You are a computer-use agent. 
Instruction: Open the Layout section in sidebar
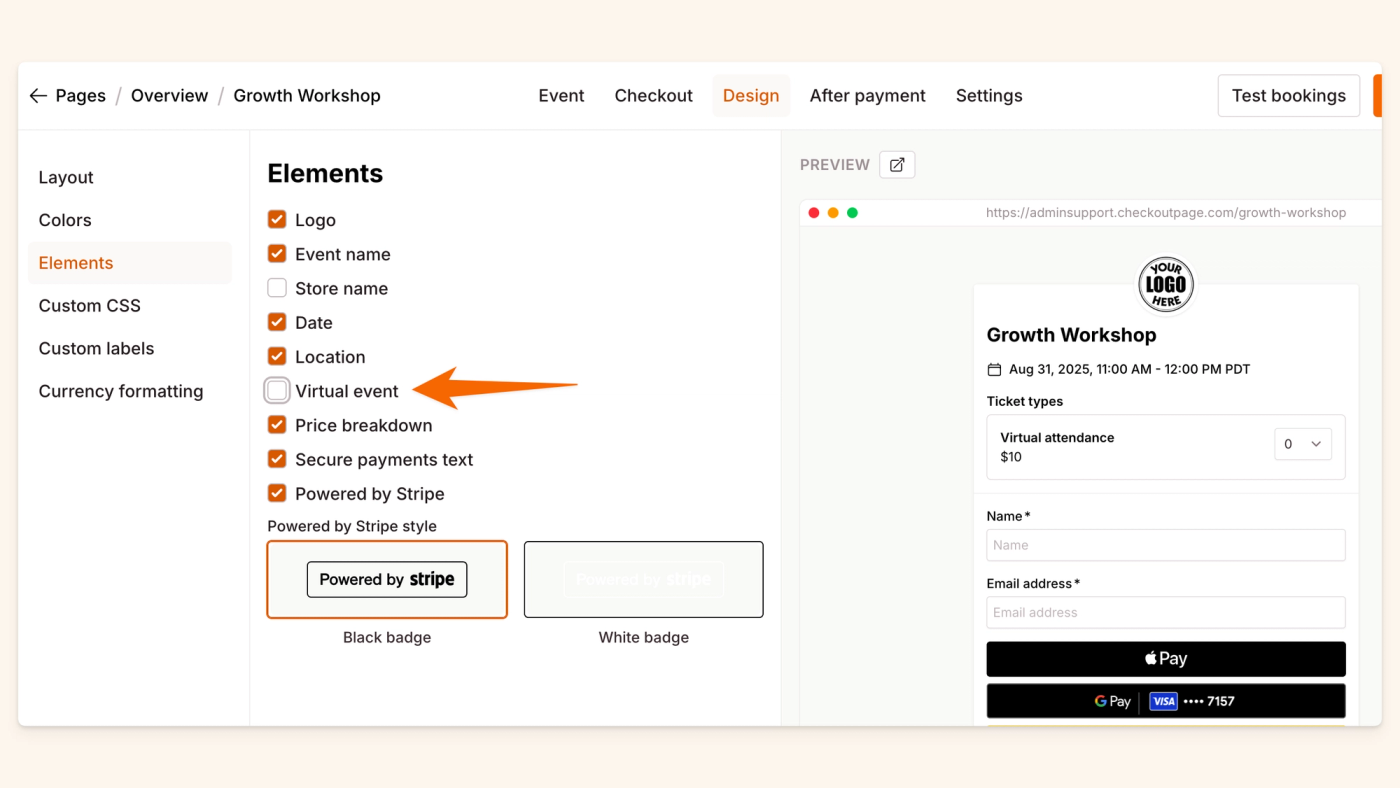click(130, 177)
